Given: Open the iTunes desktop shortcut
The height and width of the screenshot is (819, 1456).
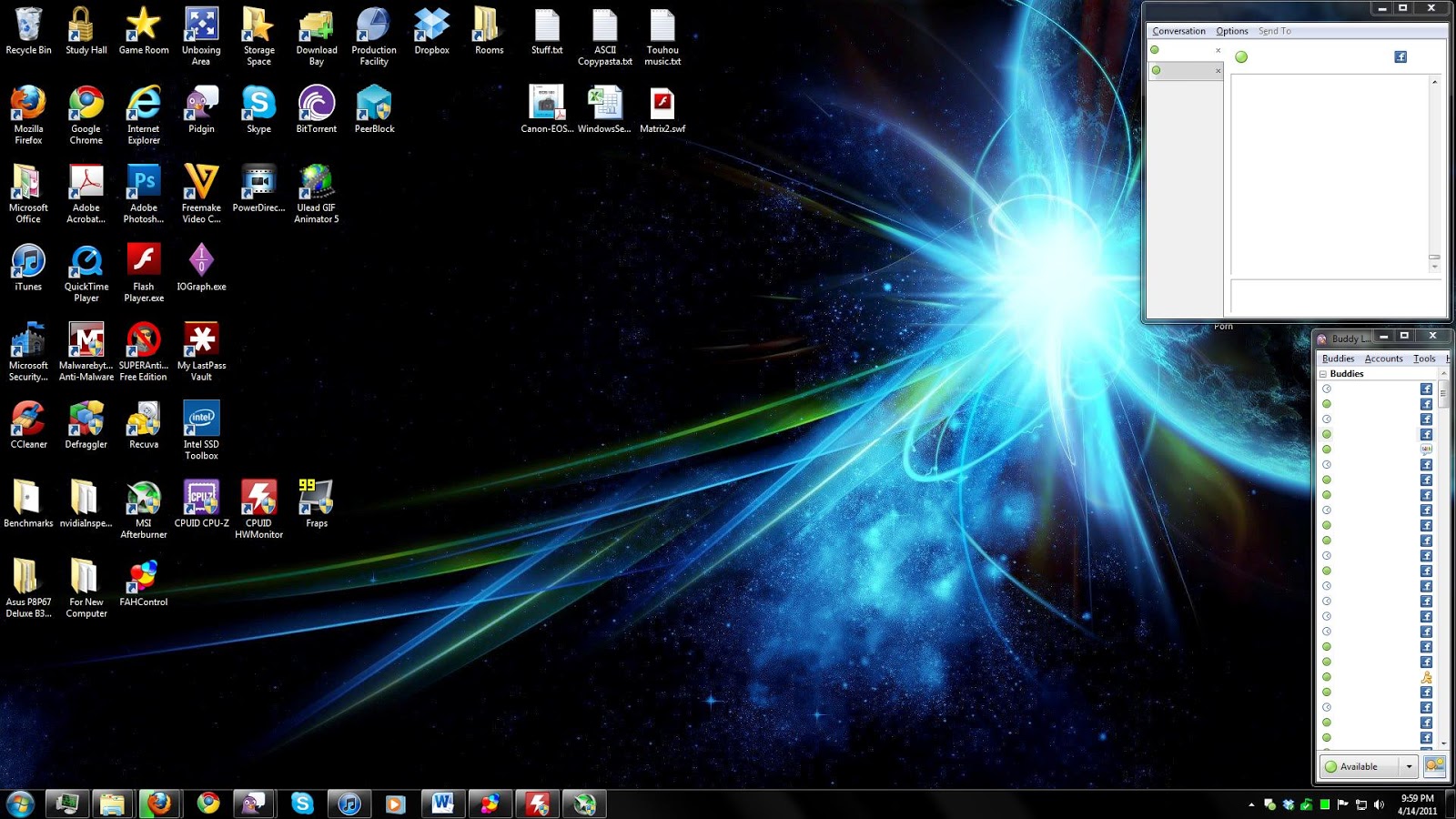Looking at the screenshot, I should coord(28,268).
